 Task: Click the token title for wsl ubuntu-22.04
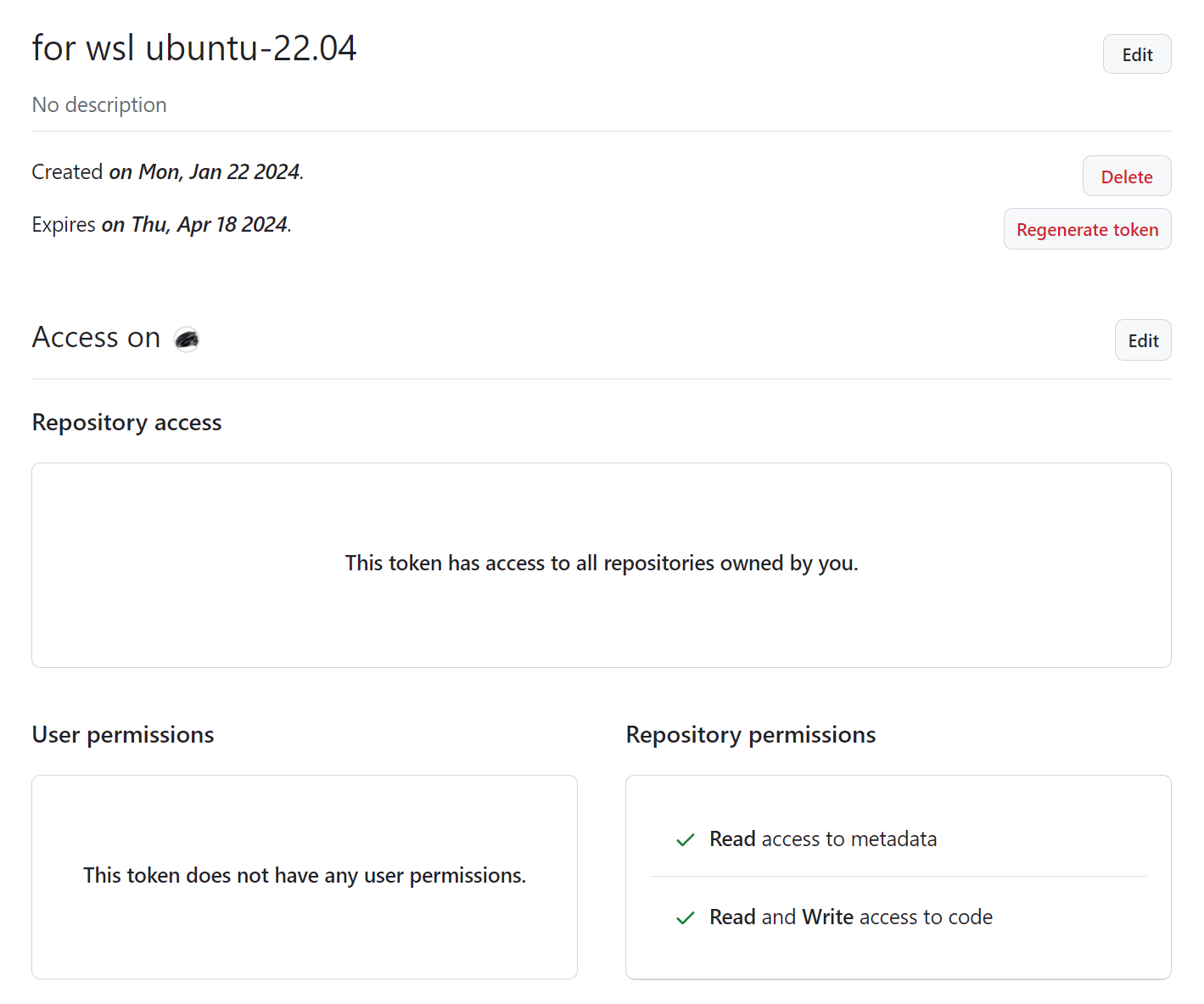click(193, 48)
